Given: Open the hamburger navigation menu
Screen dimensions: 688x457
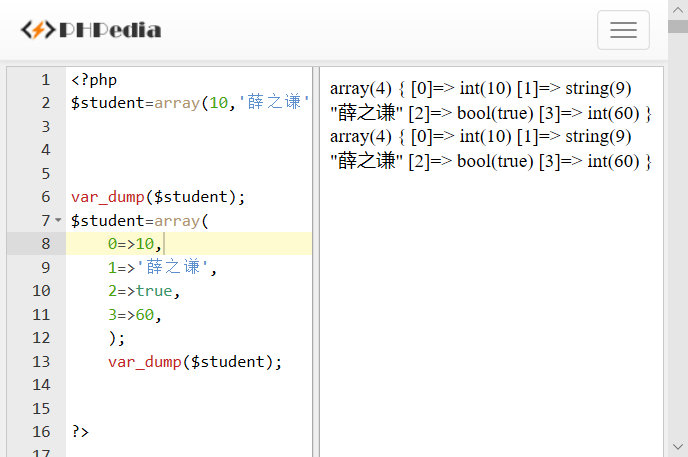Looking at the screenshot, I should point(623,30).
